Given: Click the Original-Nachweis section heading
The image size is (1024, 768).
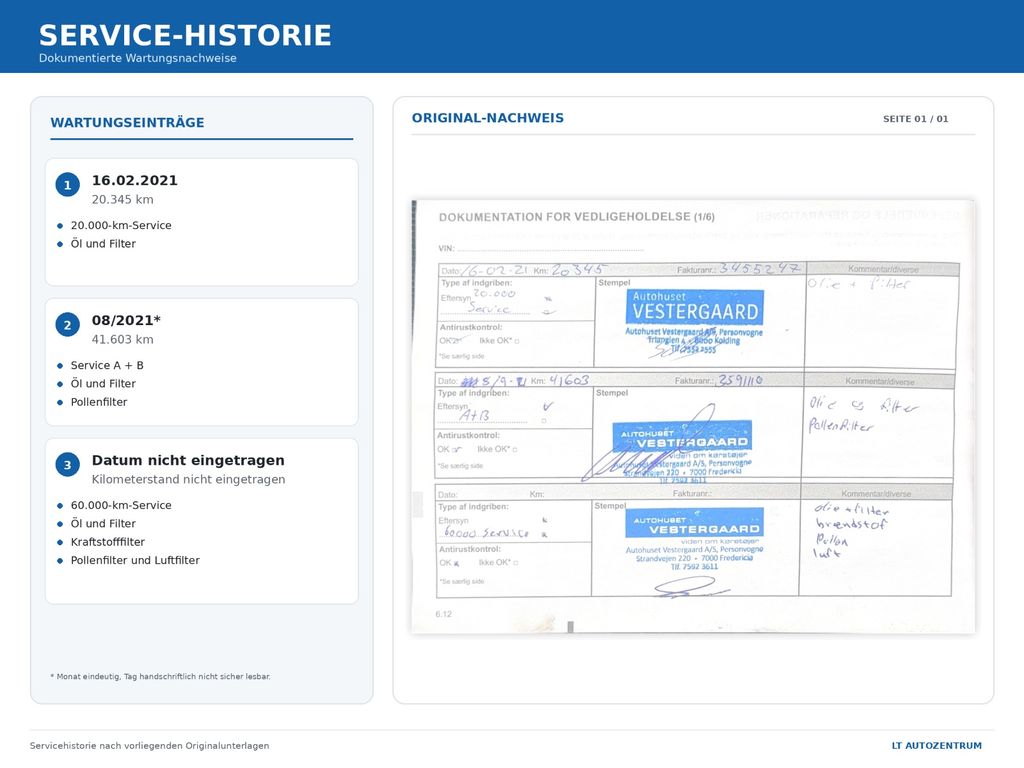Looking at the screenshot, I should 488,118.
